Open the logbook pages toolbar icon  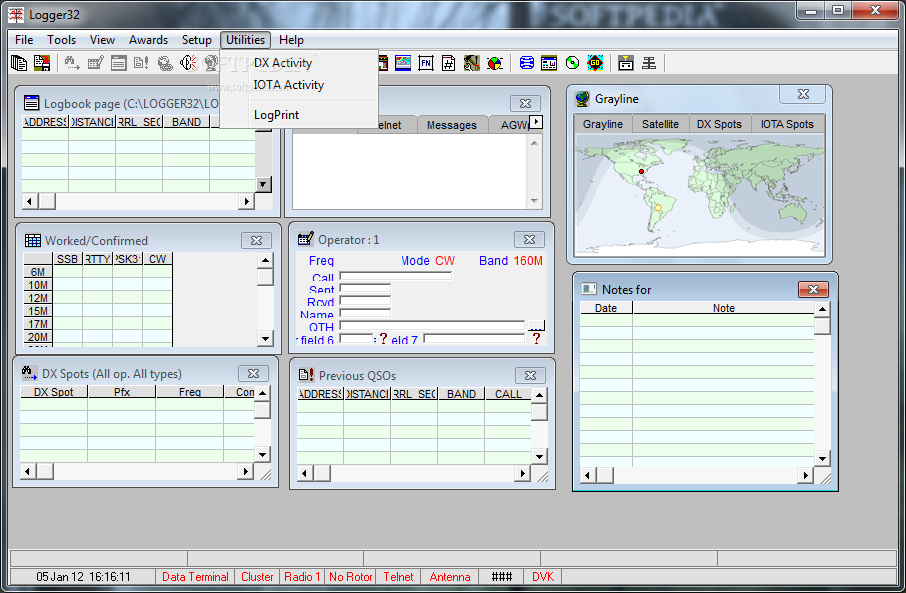[x=19, y=63]
